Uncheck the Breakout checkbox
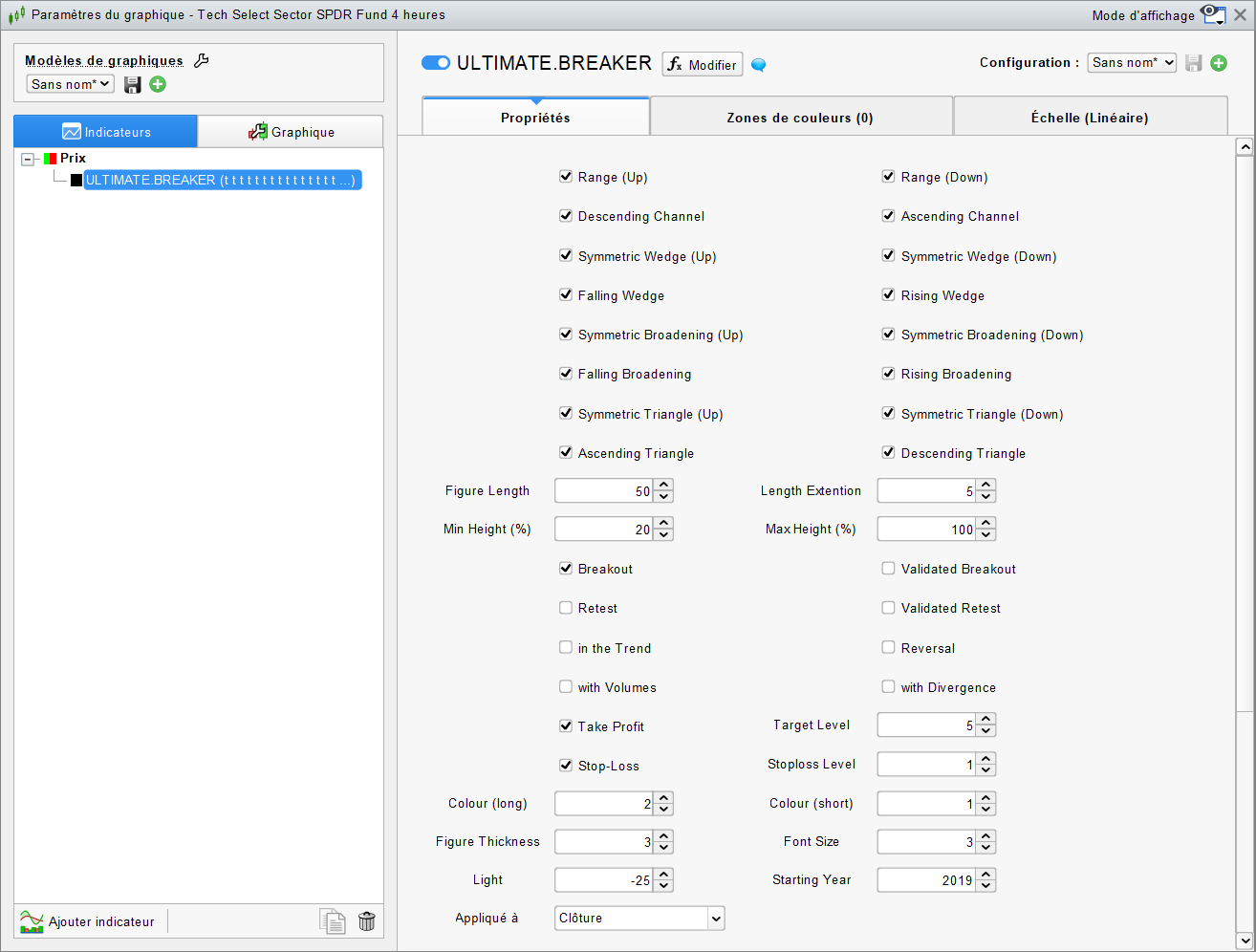The image size is (1256, 952). [x=566, y=568]
